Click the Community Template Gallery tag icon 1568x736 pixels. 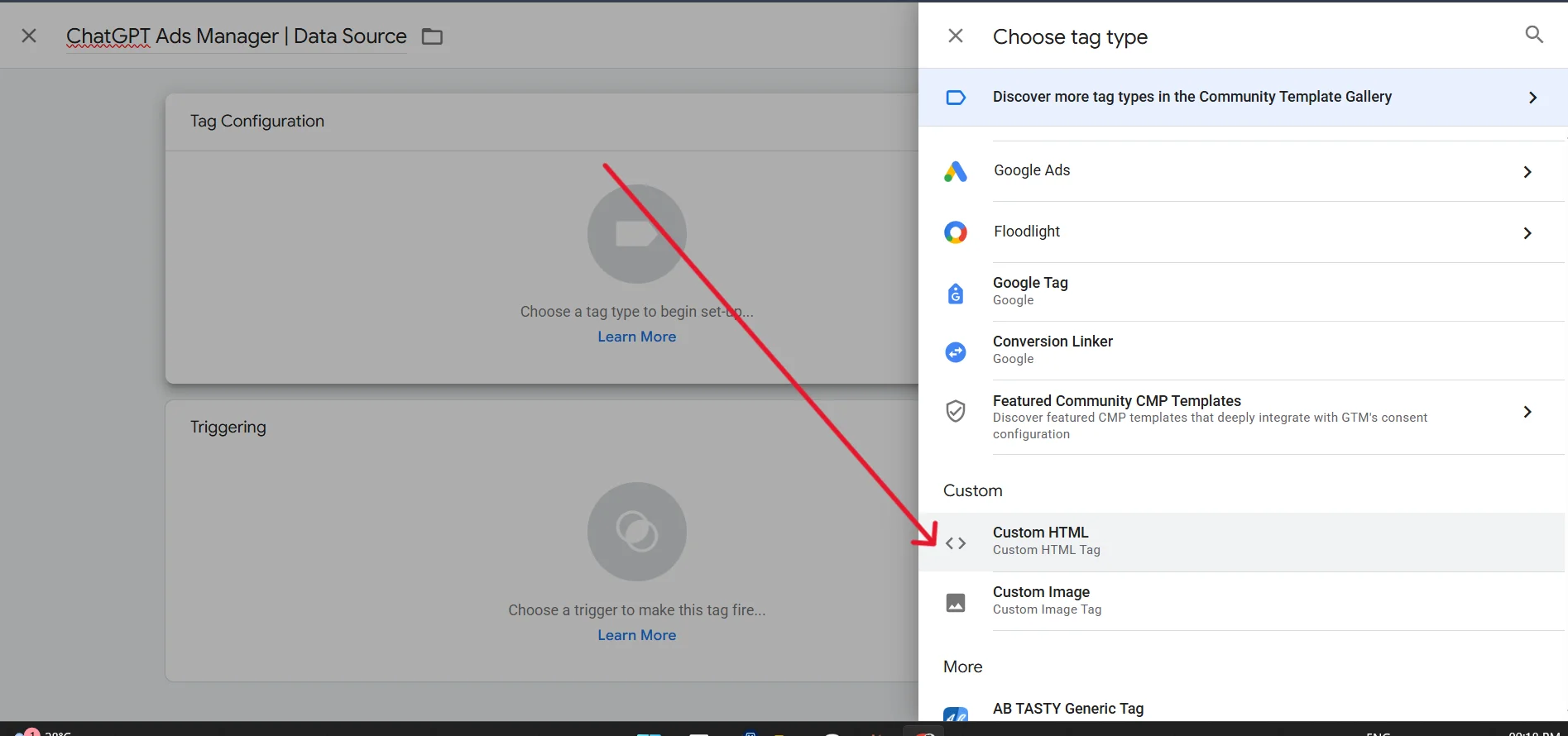click(x=956, y=98)
